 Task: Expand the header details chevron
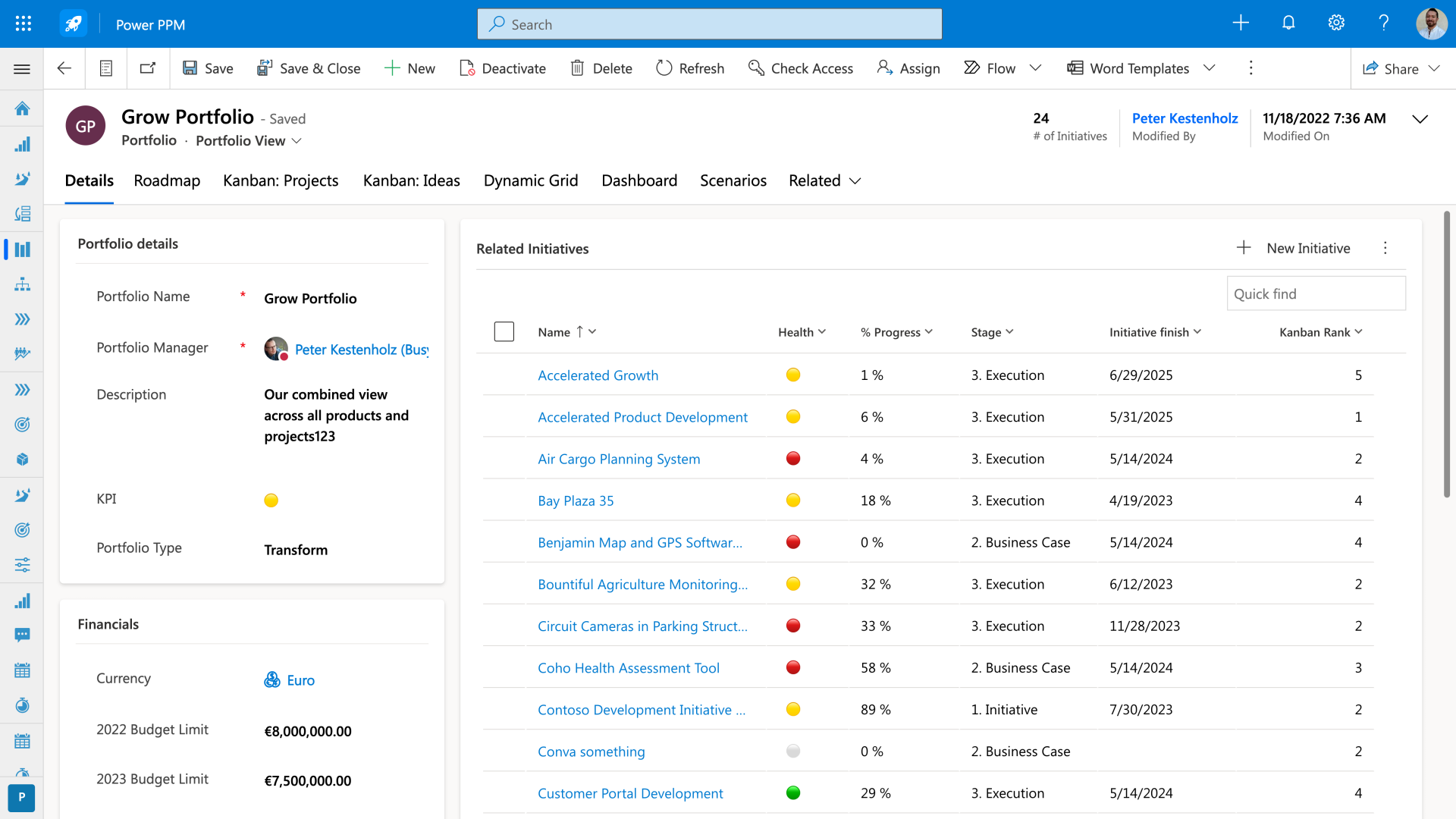(1420, 119)
